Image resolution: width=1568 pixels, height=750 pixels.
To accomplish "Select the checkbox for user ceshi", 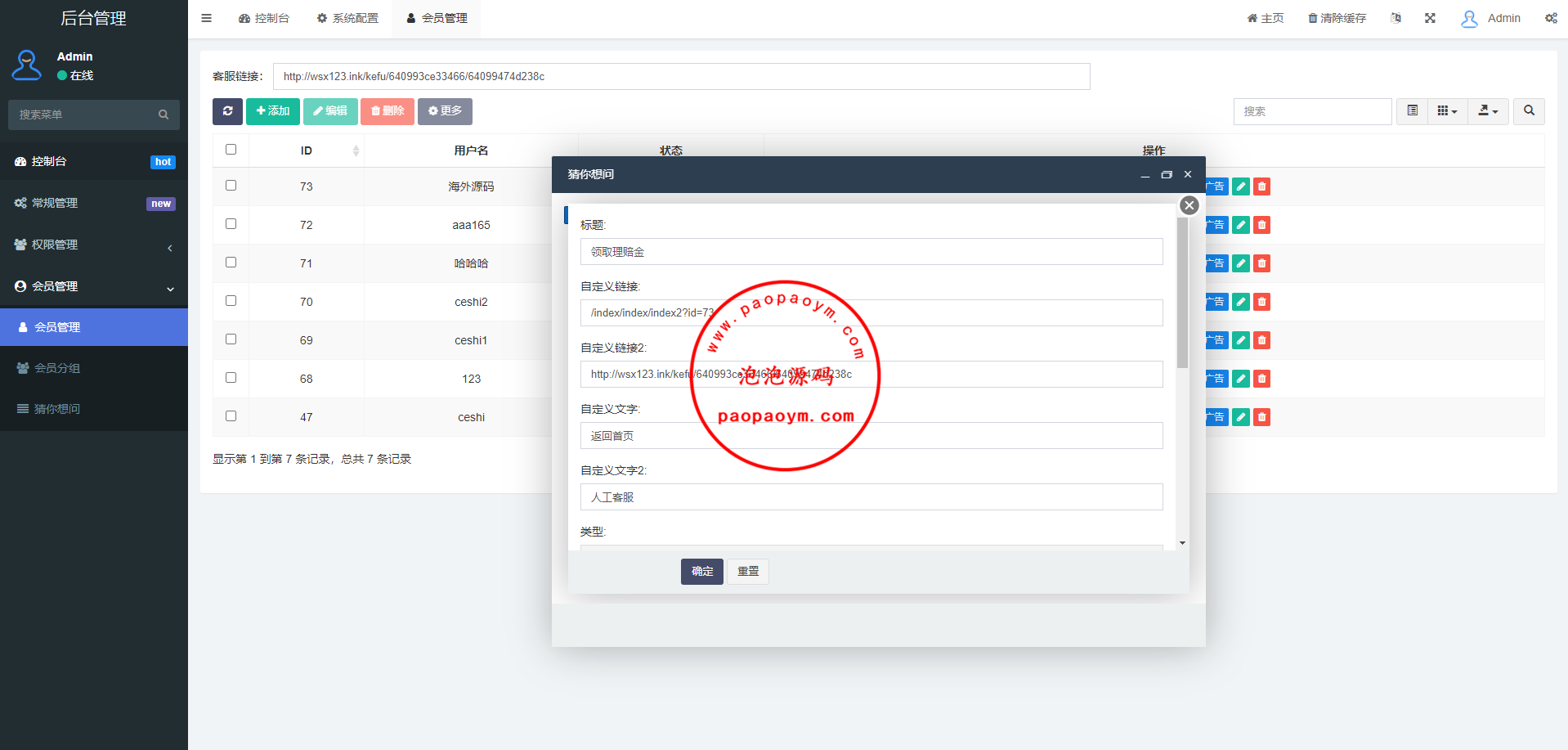I will pos(231,416).
